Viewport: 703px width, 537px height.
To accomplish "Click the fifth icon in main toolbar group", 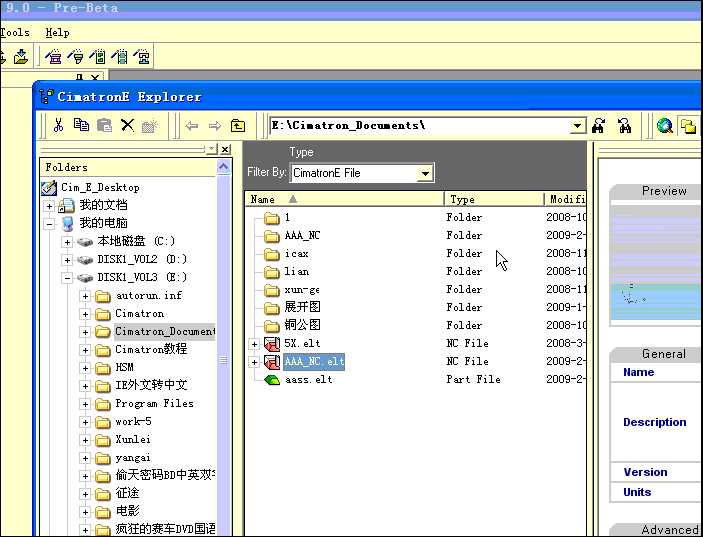I will pyautogui.click(x=142, y=56).
